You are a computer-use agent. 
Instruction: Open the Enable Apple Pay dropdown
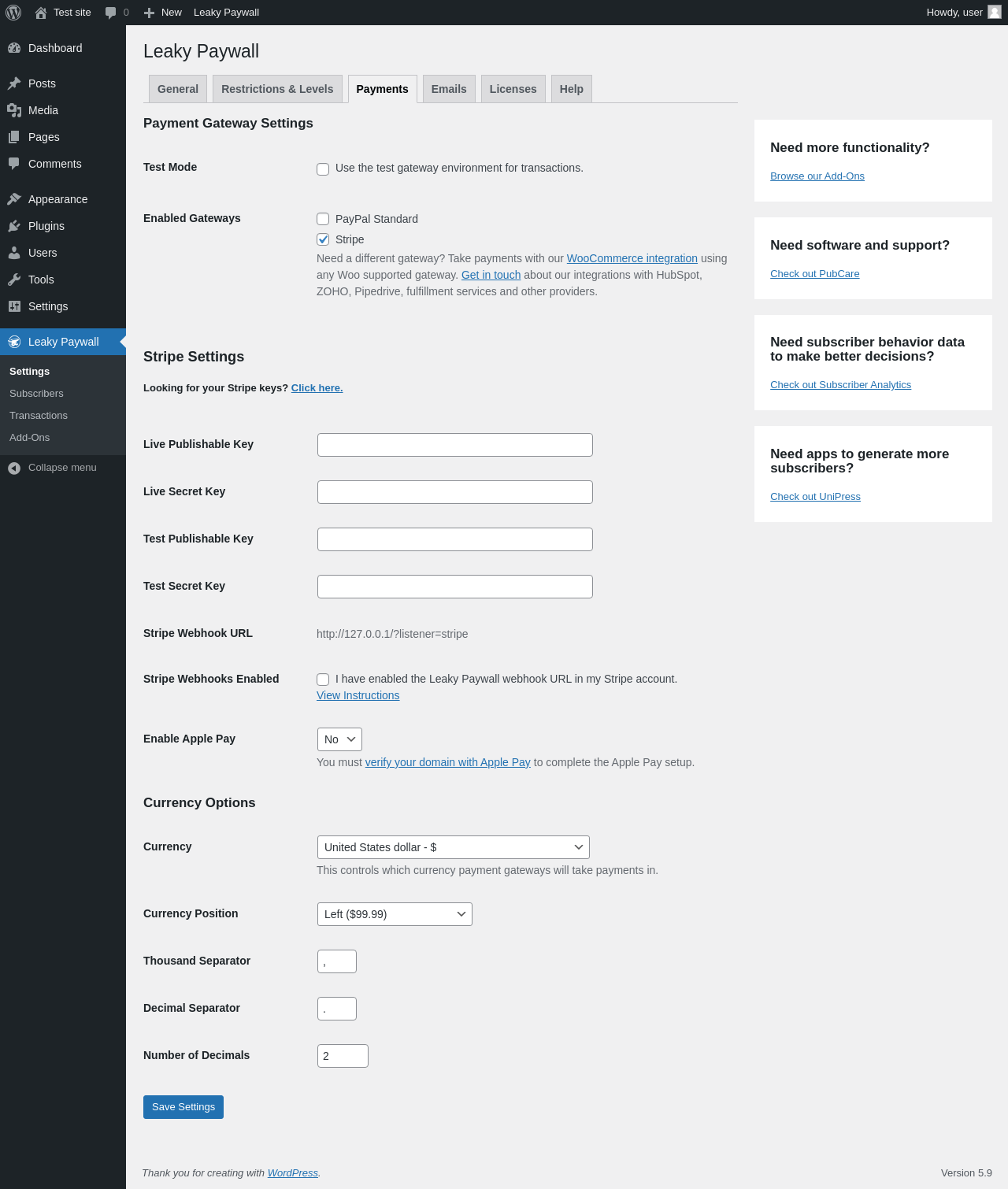(339, 739)
